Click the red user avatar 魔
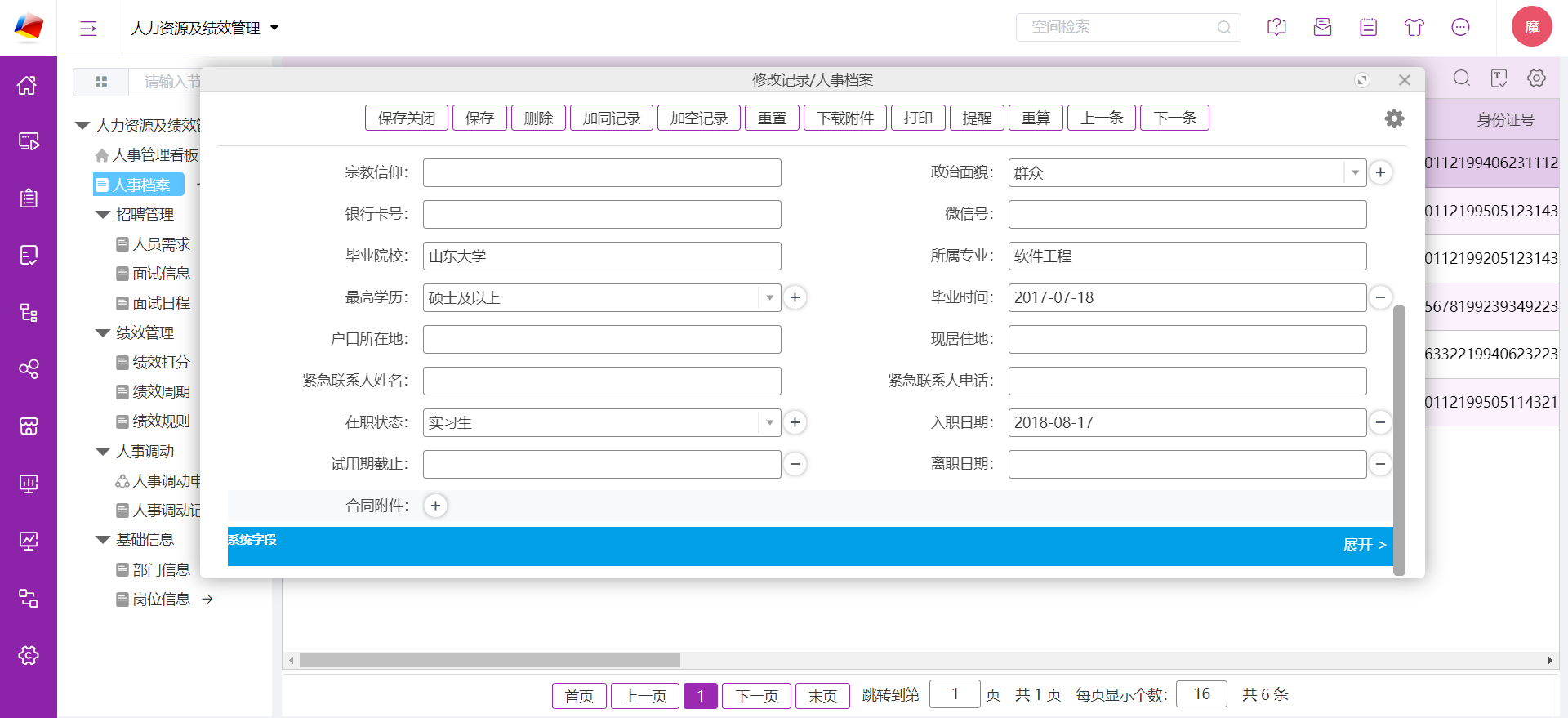 (1531, 27)
